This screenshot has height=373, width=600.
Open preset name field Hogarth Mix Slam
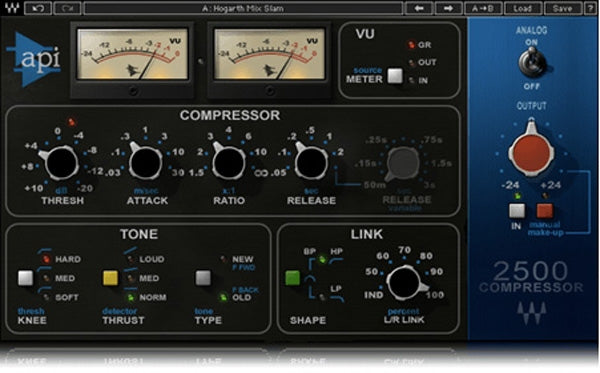point(243,8)
